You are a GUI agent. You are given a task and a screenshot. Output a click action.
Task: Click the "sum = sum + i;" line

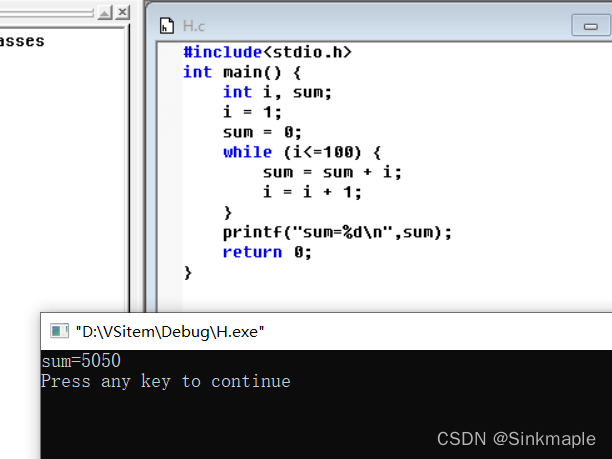[332, 172]
